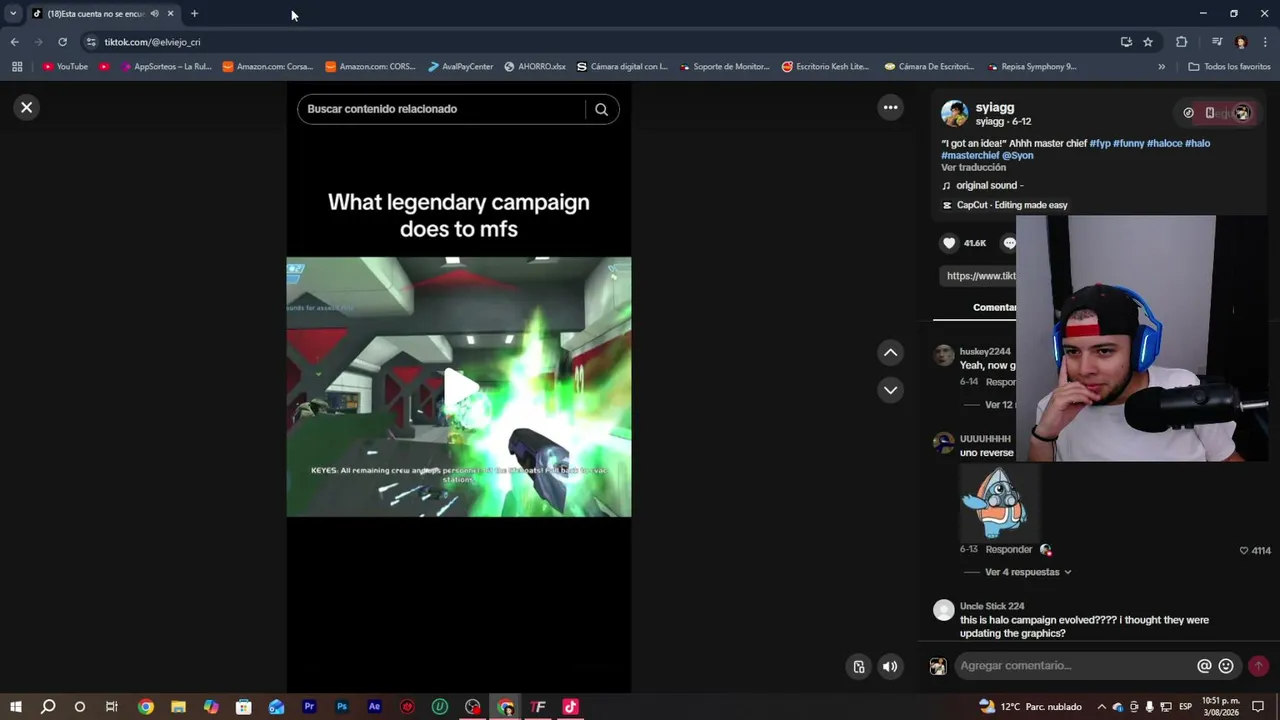Open syiagg's profile picture
Image resolution: width=1280 pixels, height=720 pixels.
click(954, 113)
